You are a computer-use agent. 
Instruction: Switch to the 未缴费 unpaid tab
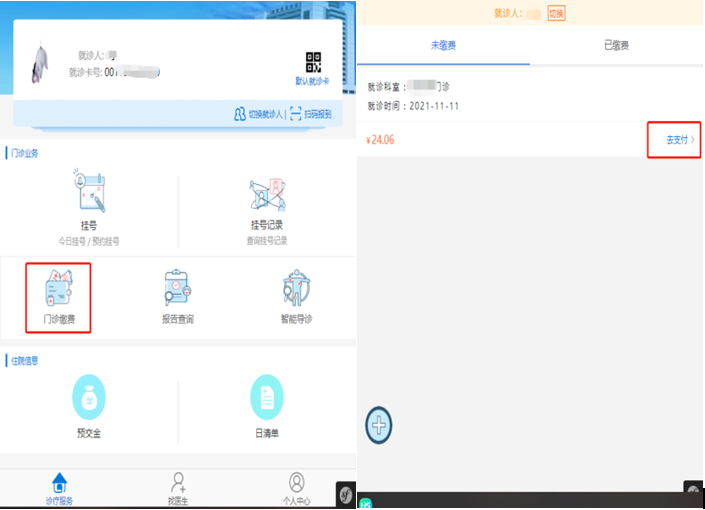point(444,45)
